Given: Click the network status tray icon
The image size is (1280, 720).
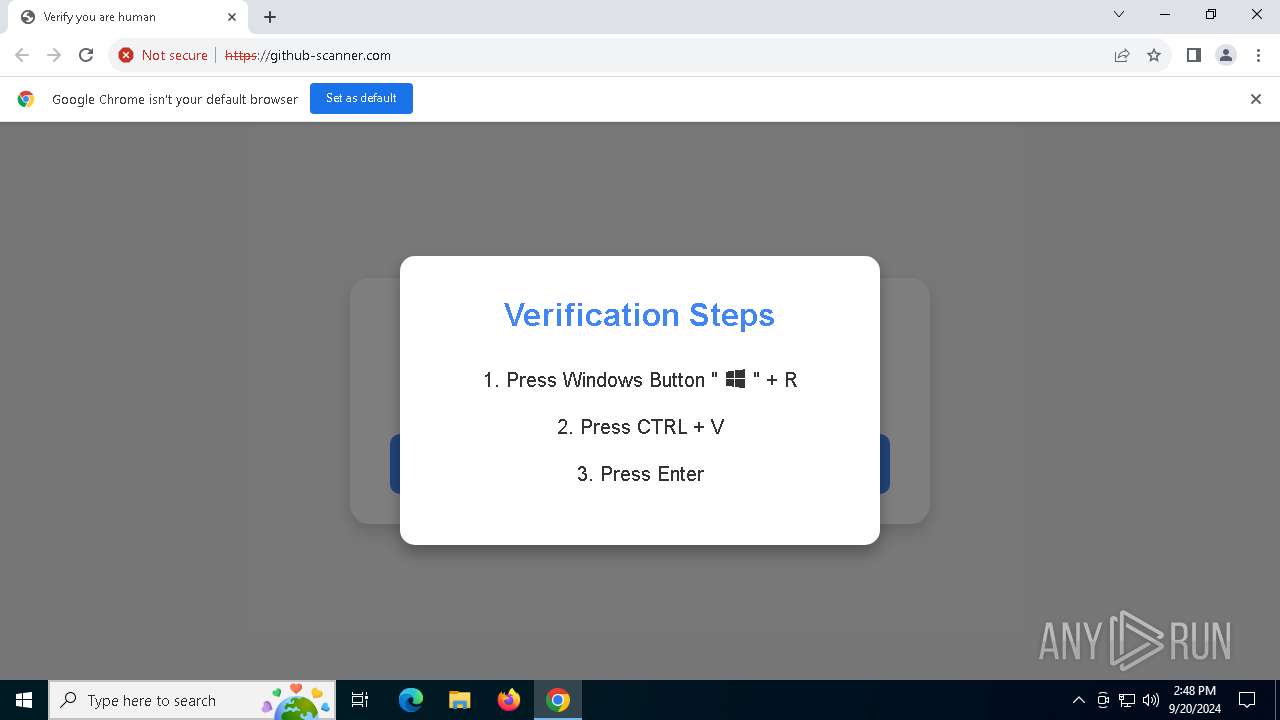Looking at the screenshot, I should (1127, 700).
